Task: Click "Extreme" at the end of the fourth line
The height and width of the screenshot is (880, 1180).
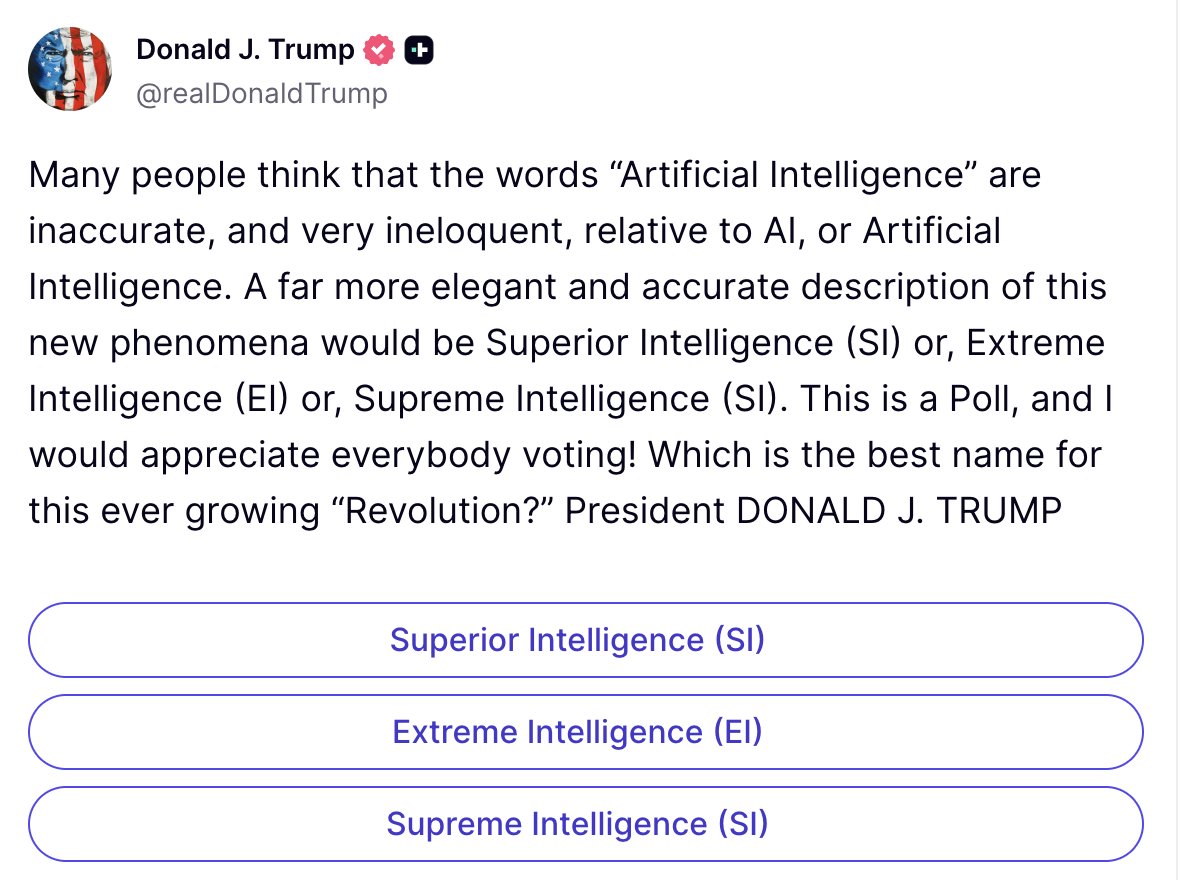Action: click(x=1036, y=343)
